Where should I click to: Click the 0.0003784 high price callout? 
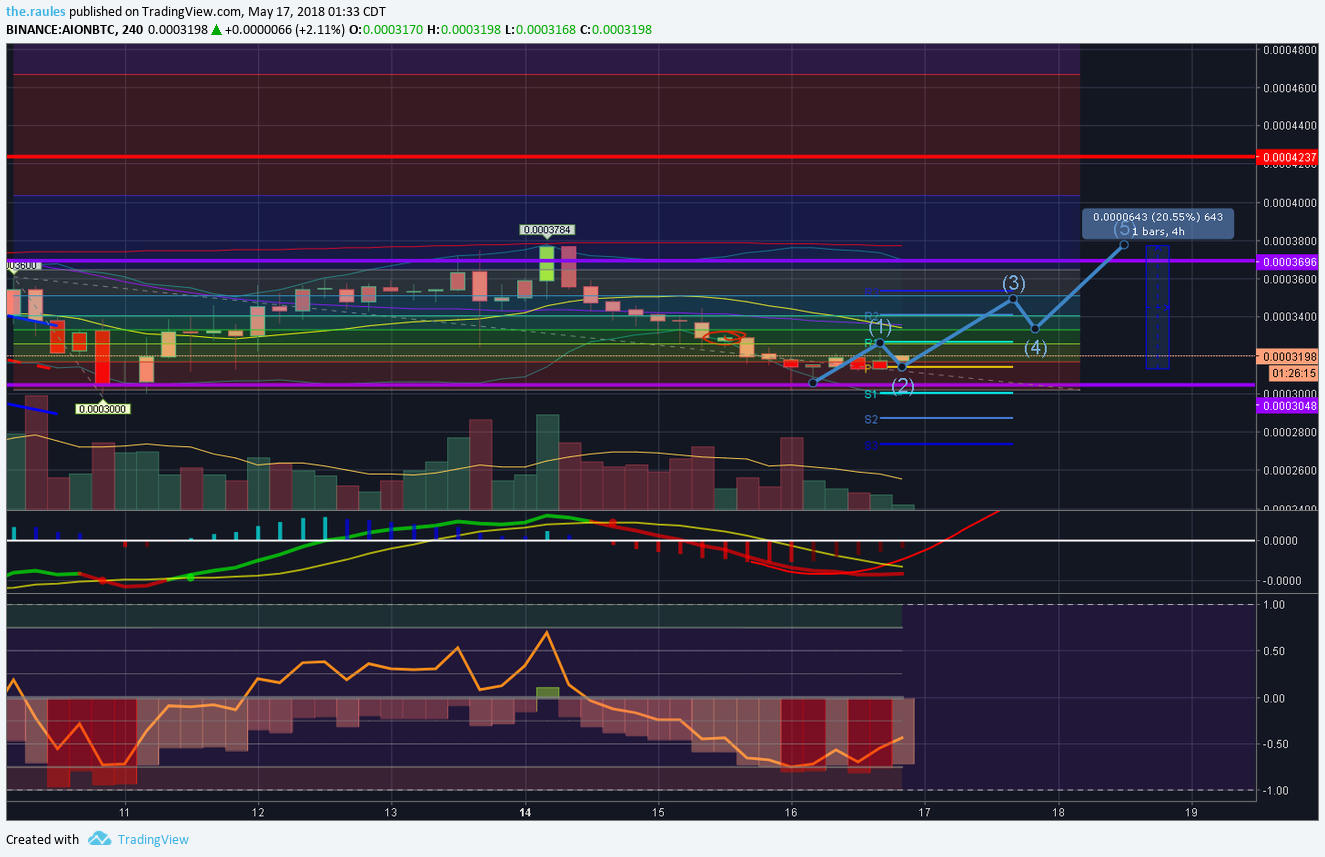tap(547, 230)
